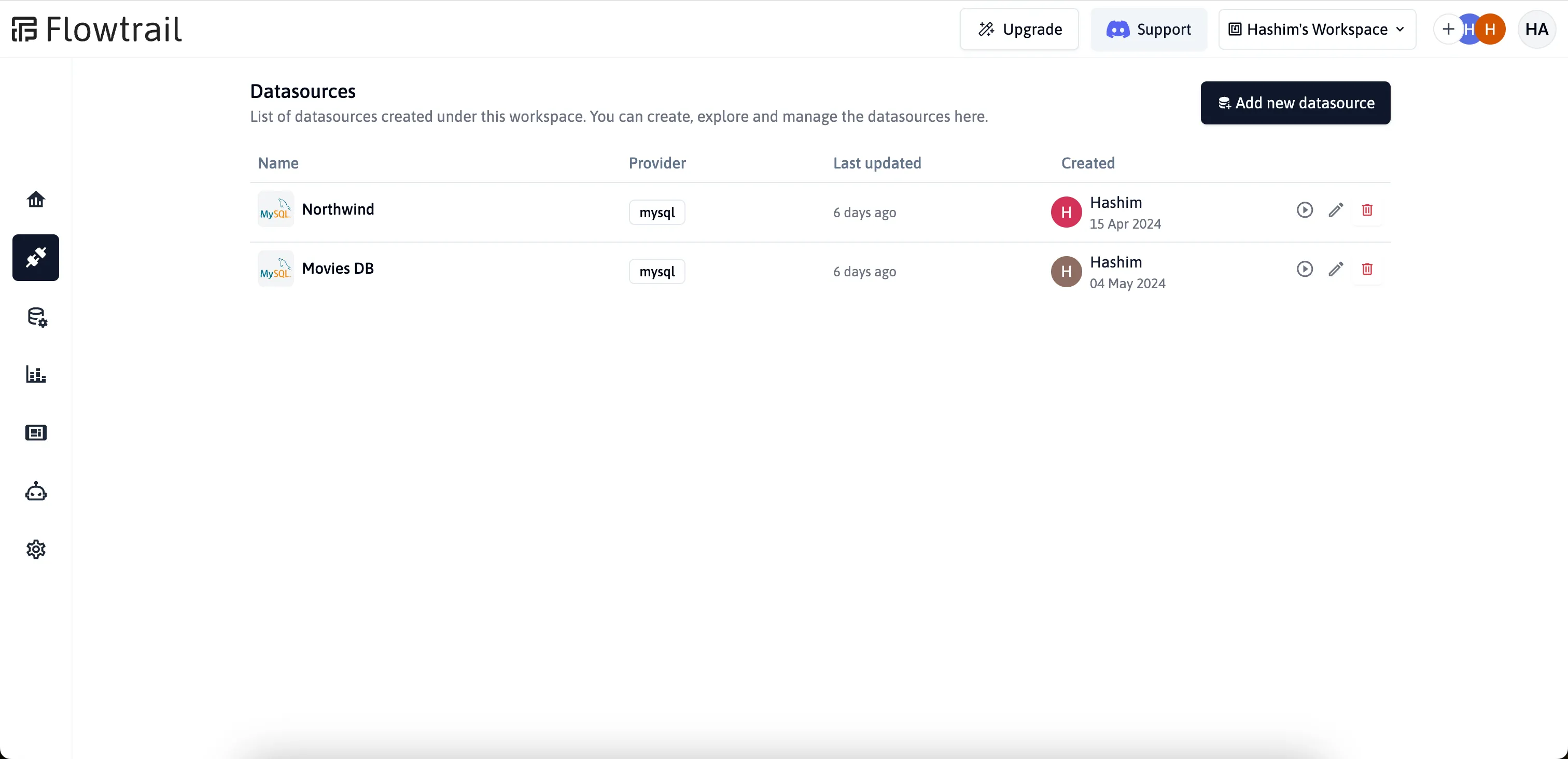Click the orange H member avatar
The height and width of the screenshot is (759, 1568).
pyautogui.click(x=1490, y=29)
